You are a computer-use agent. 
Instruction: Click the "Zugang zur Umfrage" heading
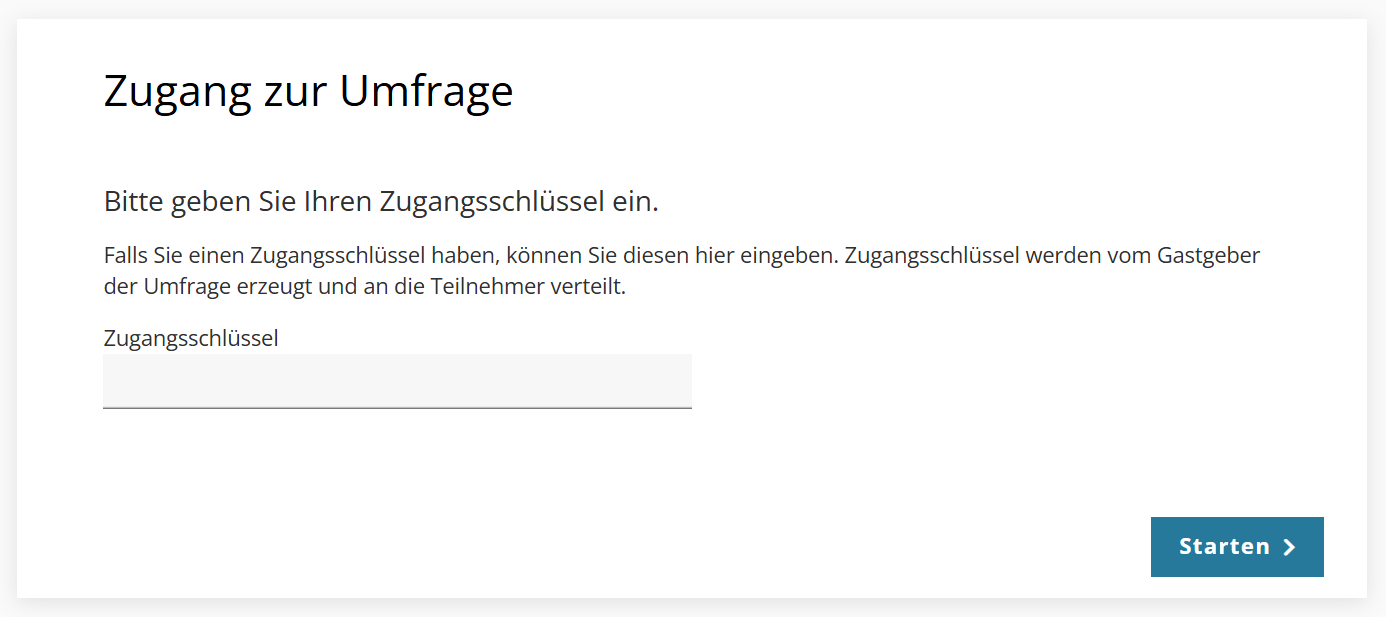(308, 91)
